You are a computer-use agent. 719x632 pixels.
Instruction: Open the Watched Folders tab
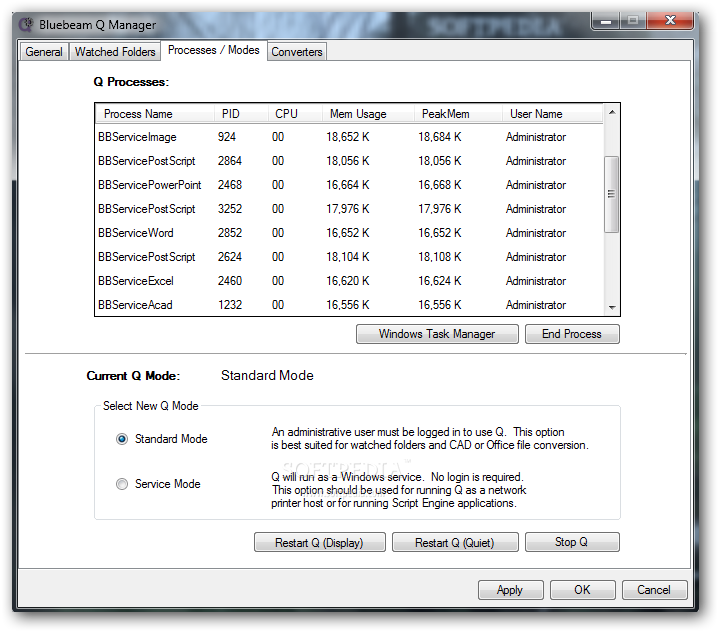point(115,52)
